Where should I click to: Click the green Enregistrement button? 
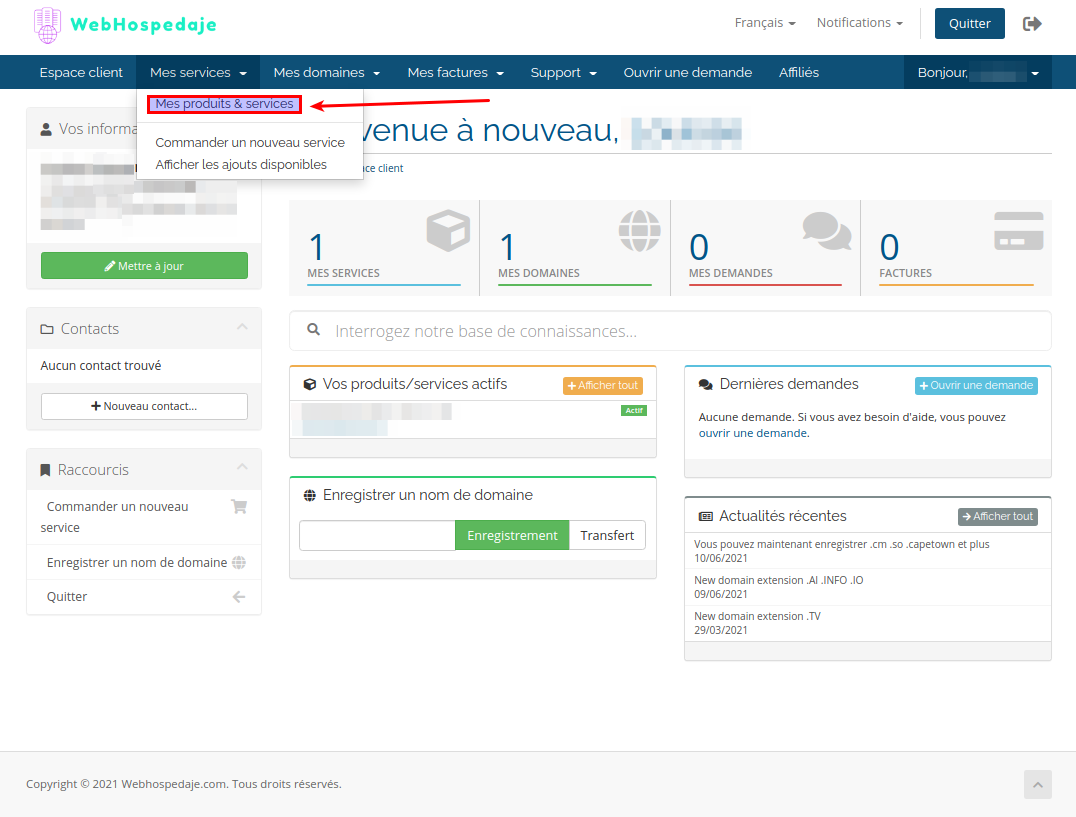coord(512,535)
